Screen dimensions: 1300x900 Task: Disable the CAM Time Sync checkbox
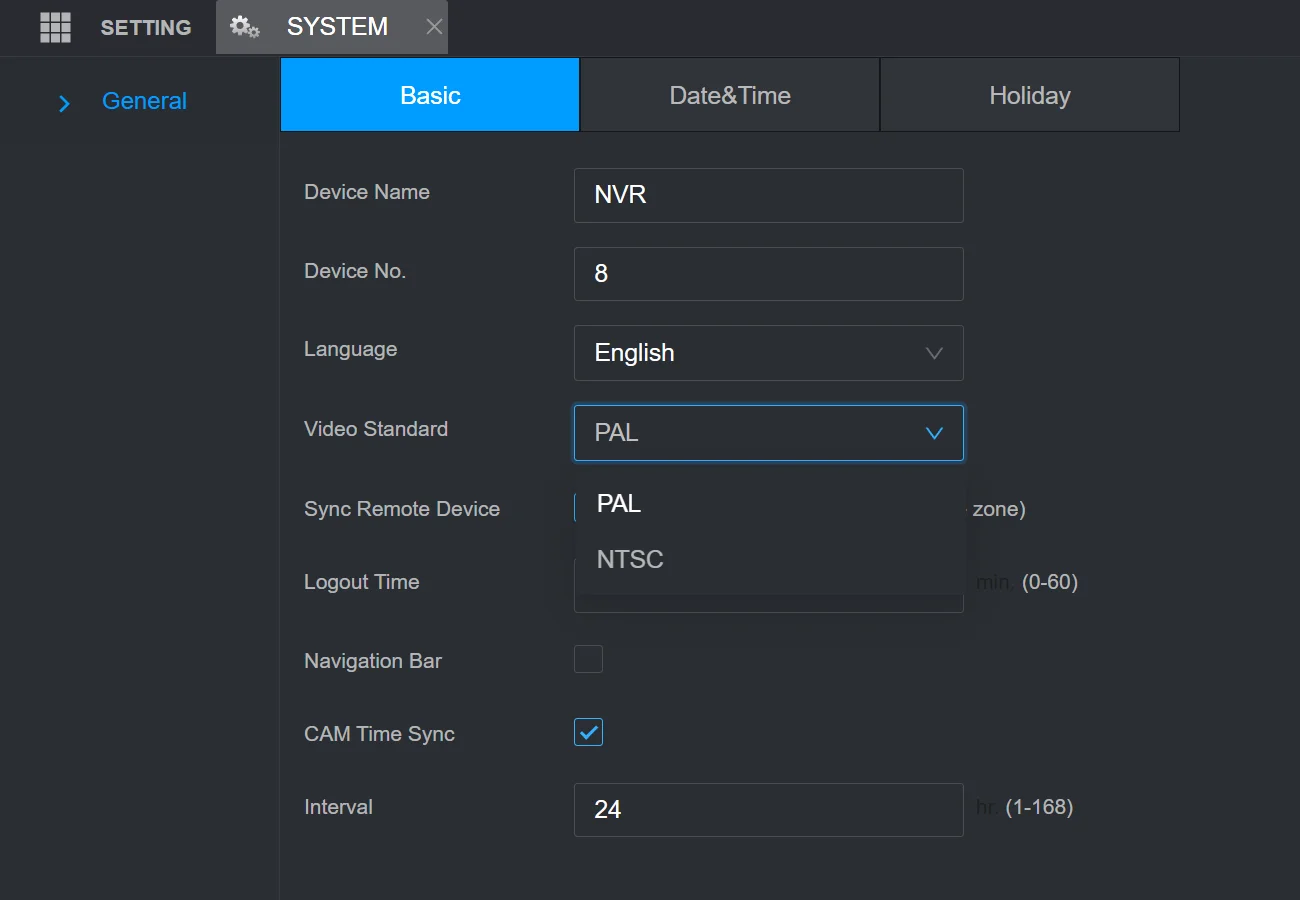[x=588, y=732]
